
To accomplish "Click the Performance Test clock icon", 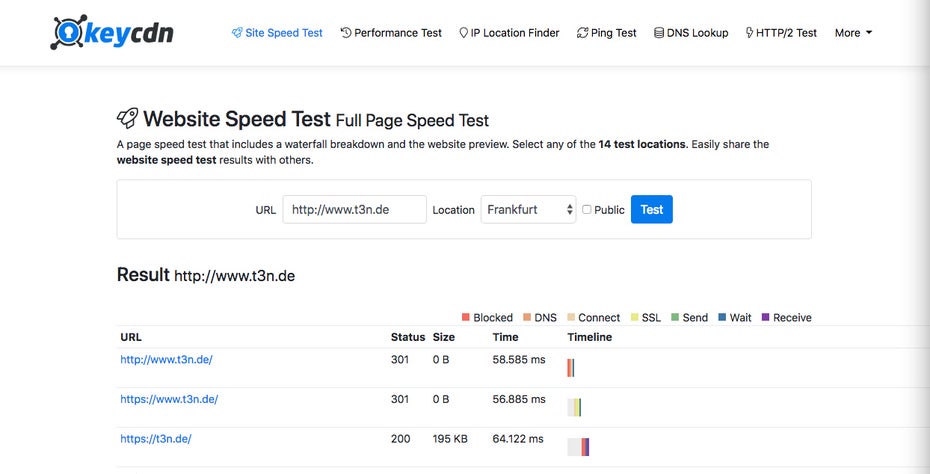I will pos(346,33).
